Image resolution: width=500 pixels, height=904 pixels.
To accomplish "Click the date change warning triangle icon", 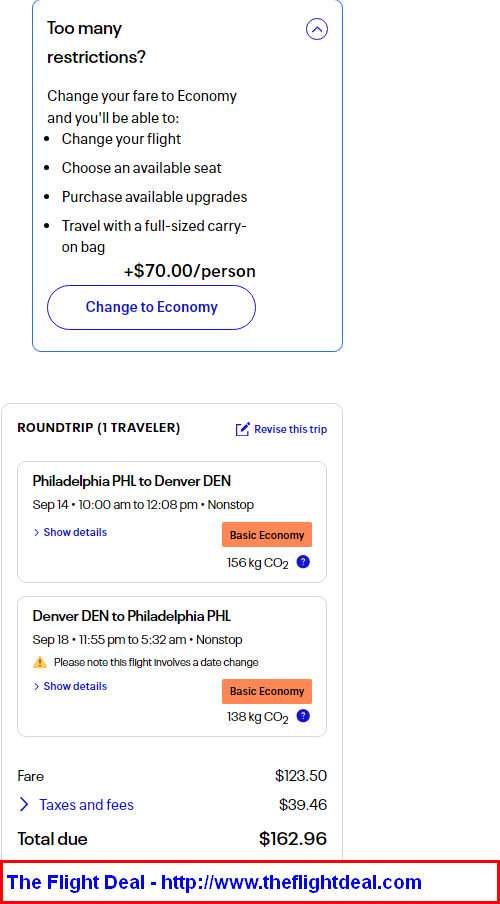I will (40, 662).
